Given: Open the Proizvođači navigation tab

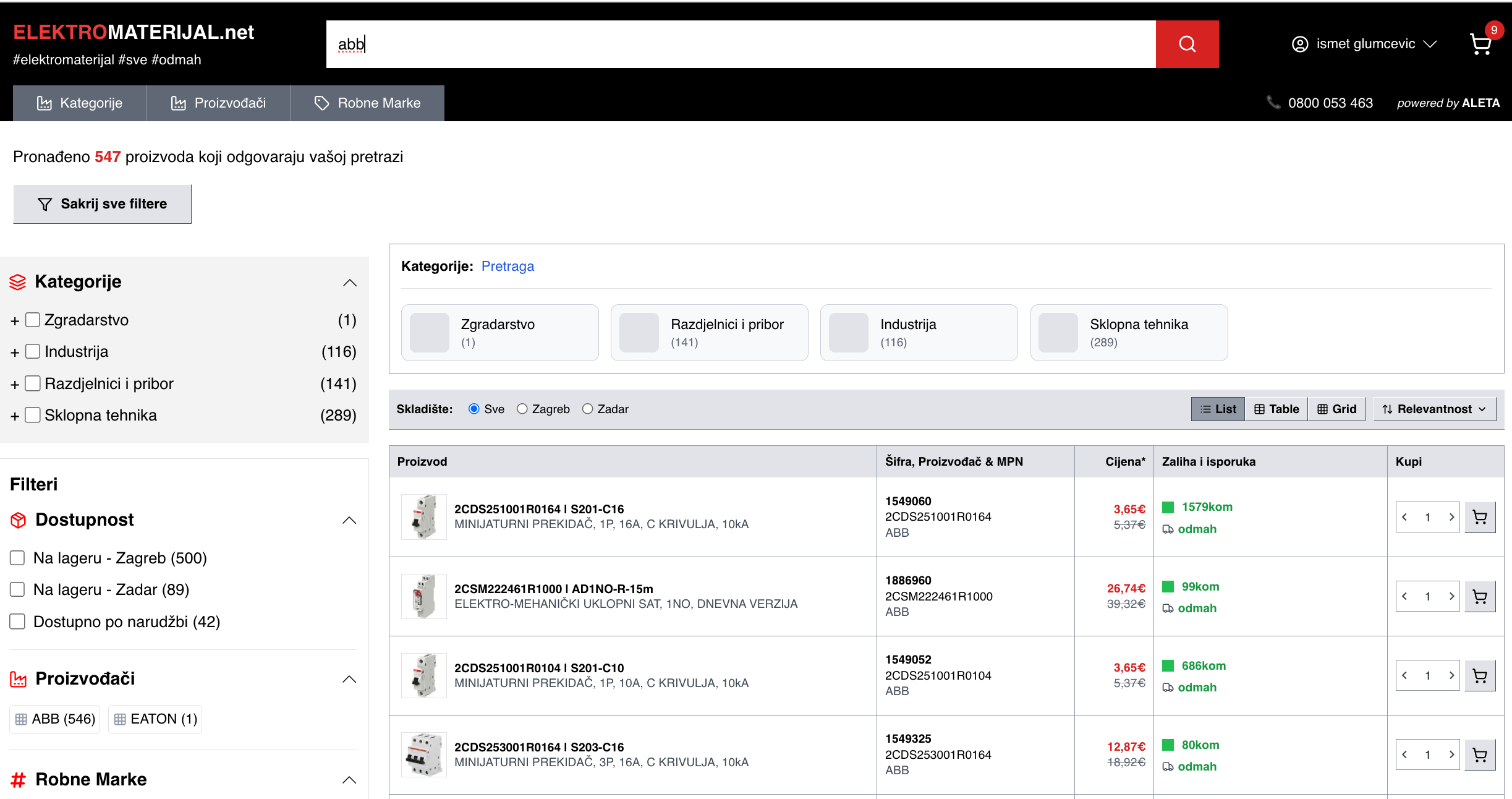Looking at the screenshot, I should (x=218, y=103).
